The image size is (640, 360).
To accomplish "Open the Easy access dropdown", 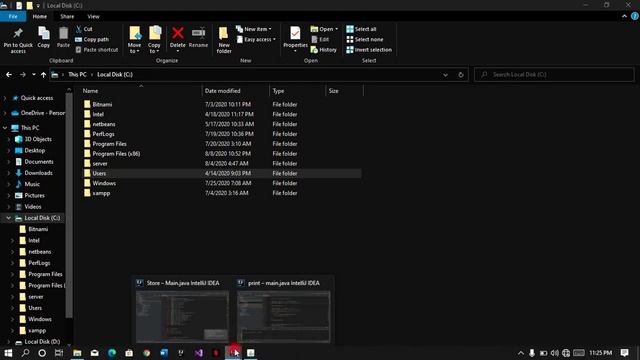I will pos(256,40).
